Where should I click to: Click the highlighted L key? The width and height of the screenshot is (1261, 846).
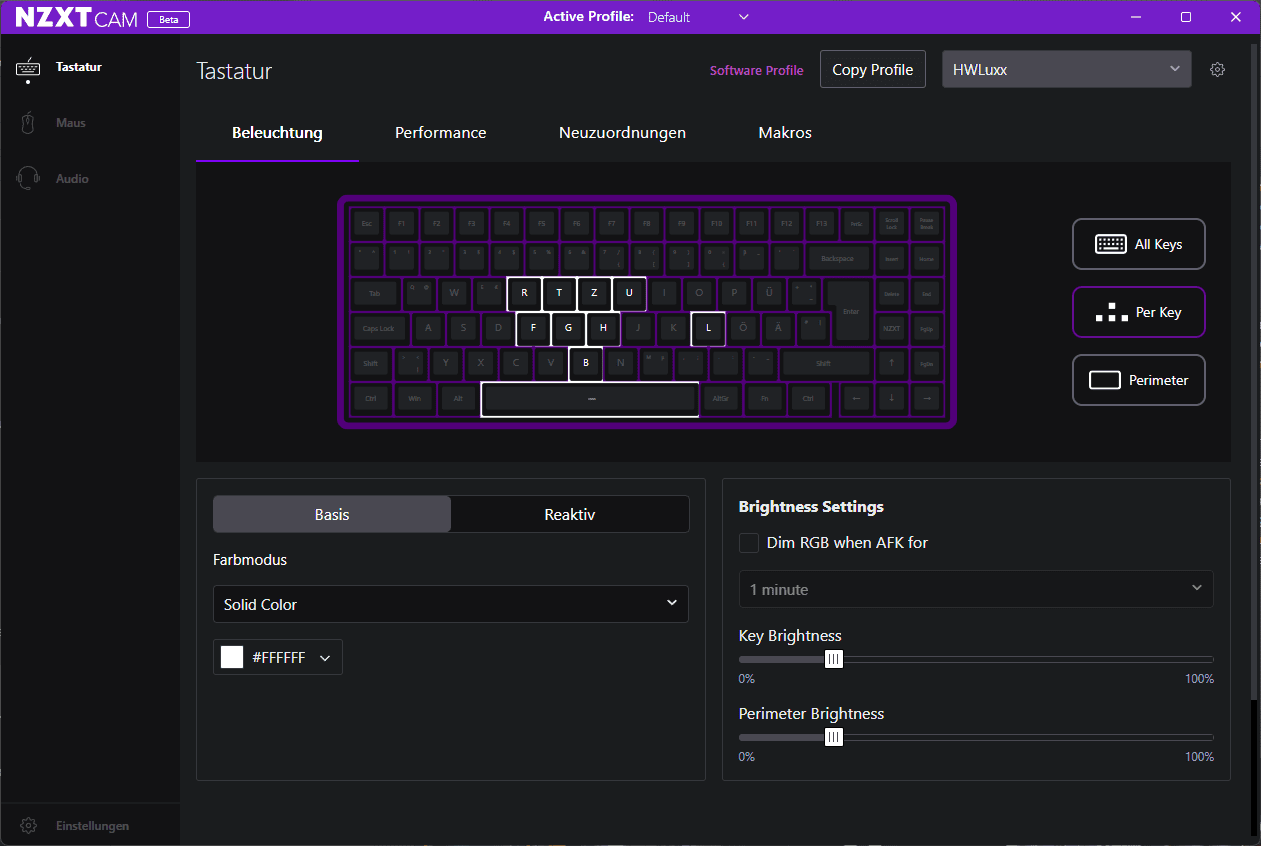pyautogui.click(x=708, y=328)
